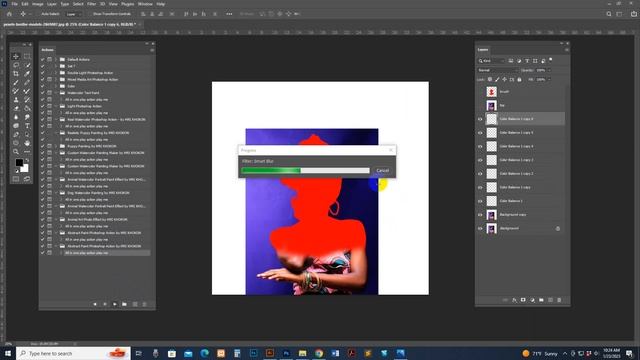Image resolution: width=640 pixels, height=360 pixels.
Task: Open the Image menu
Action: 38,4
